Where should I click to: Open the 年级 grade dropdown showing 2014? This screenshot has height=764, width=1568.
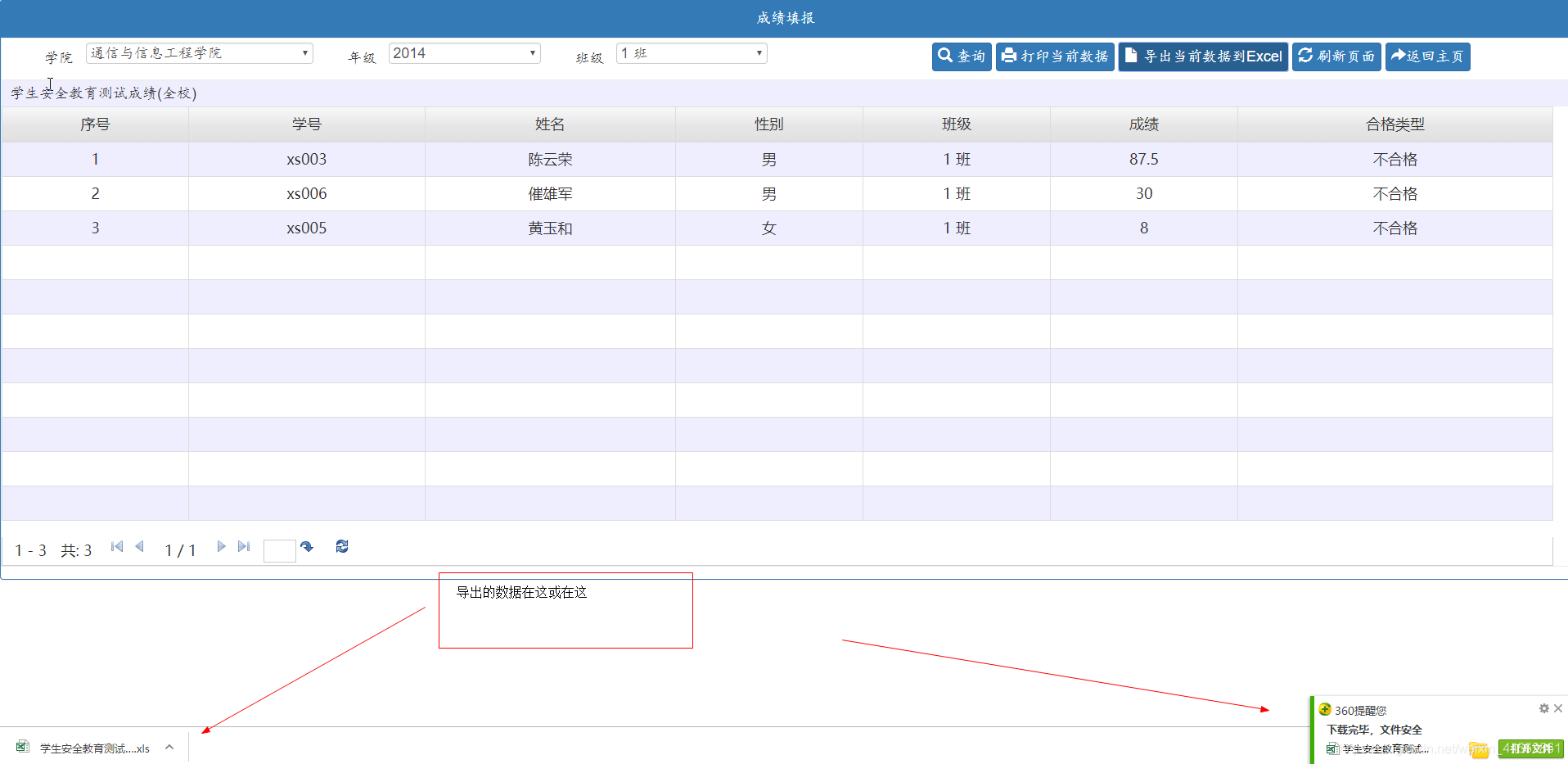pyautogui.click(x=464, y=53)
